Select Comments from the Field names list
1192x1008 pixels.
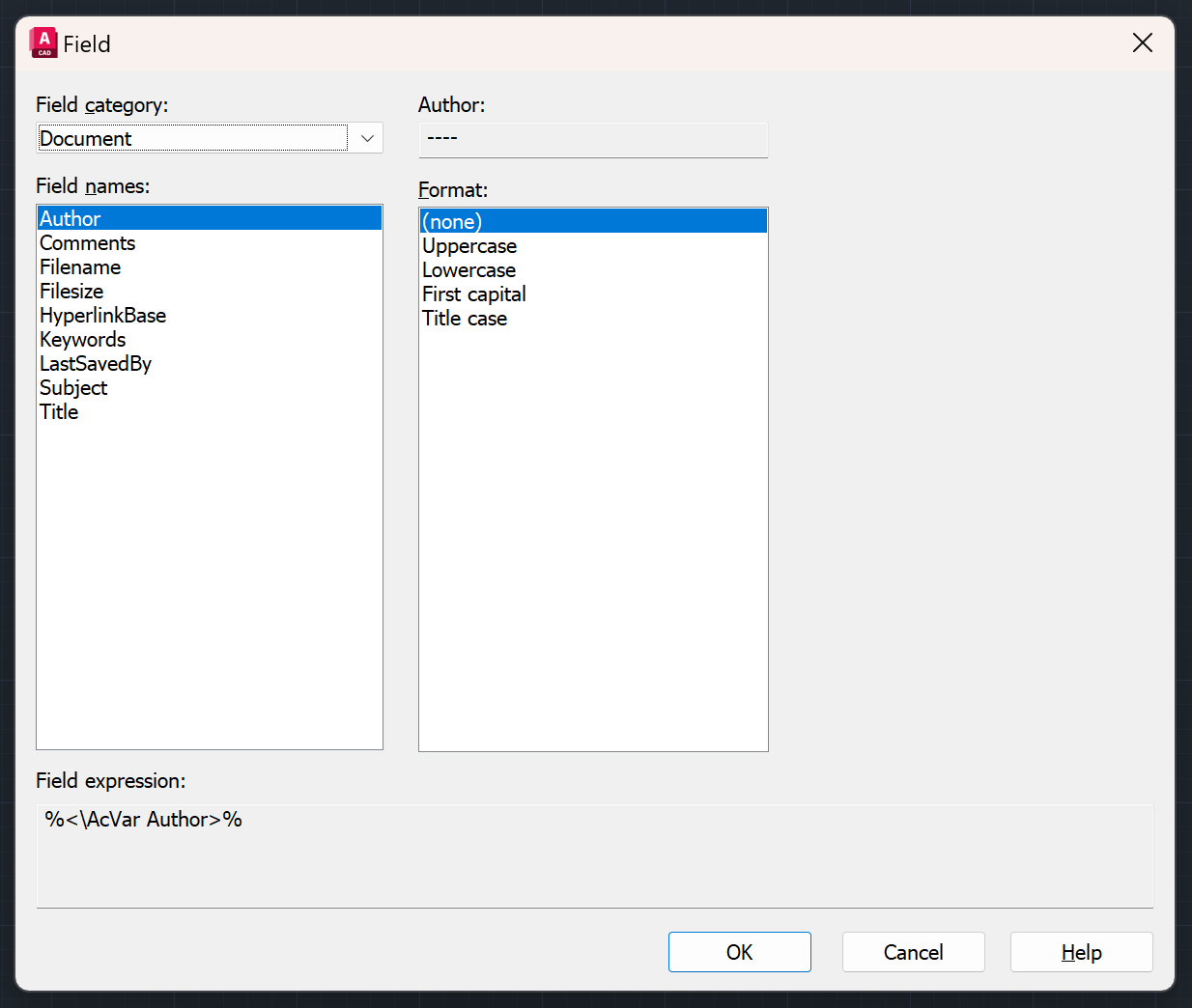(x=87, y=242)
